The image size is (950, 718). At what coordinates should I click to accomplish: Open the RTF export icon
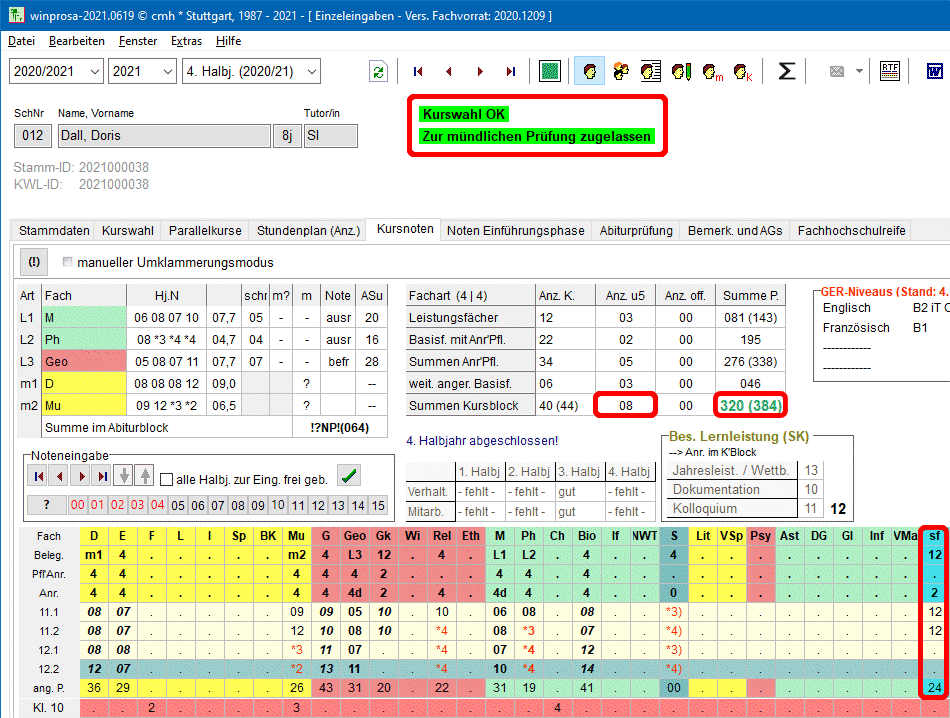(889, 72)
